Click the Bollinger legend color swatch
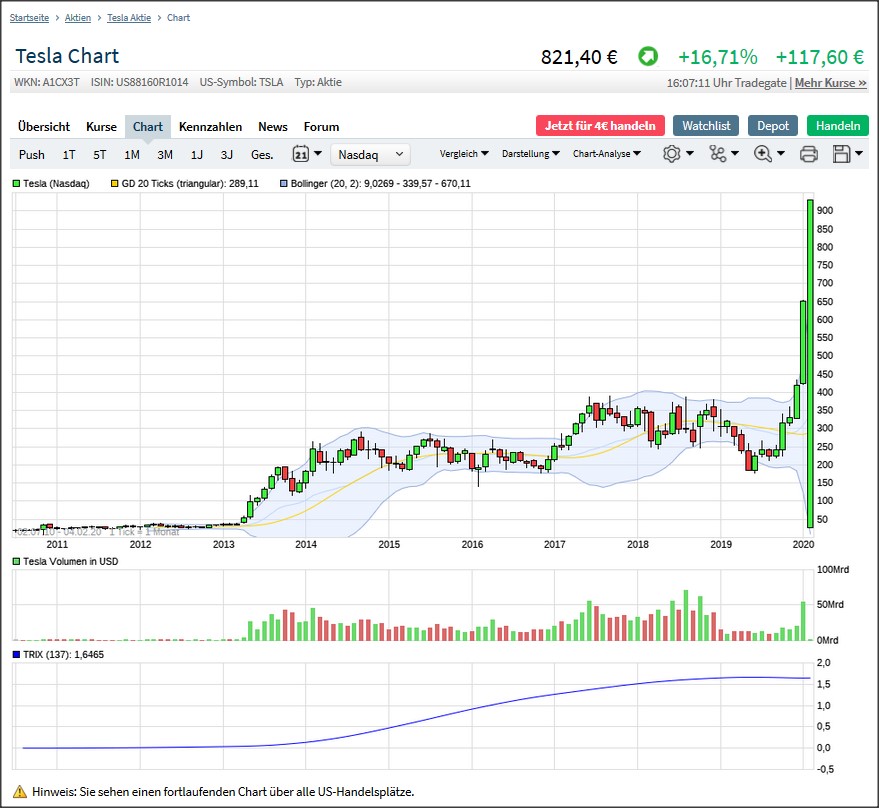The width and height of the screenshot is (879, 808). pos(284,184)
